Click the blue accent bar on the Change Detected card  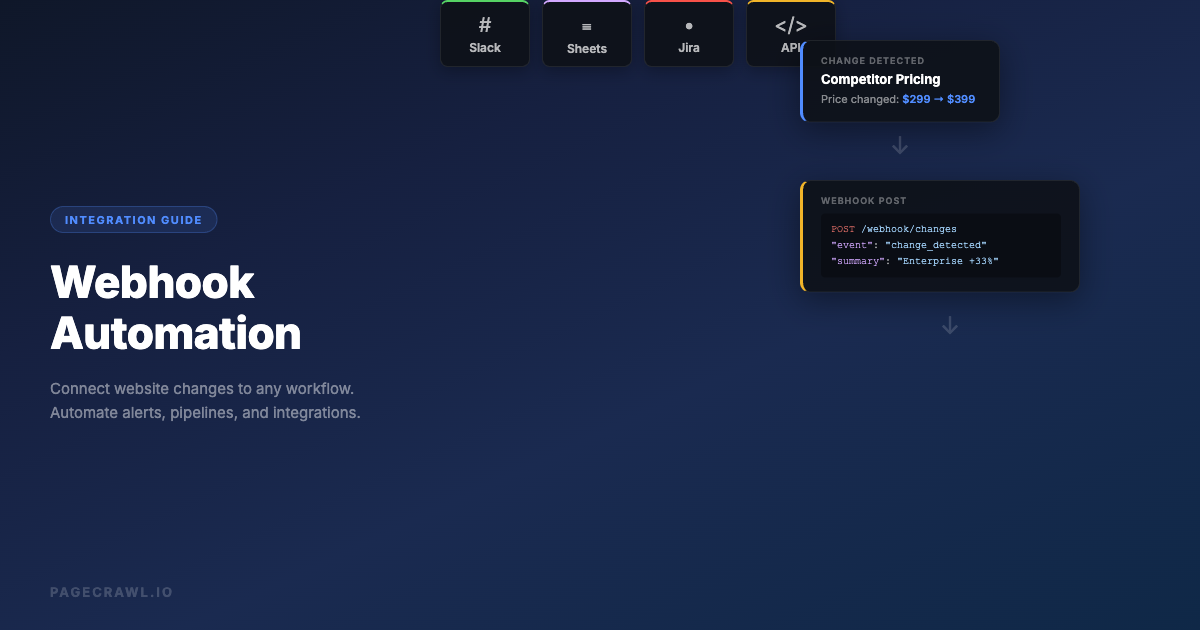(803, 80)
